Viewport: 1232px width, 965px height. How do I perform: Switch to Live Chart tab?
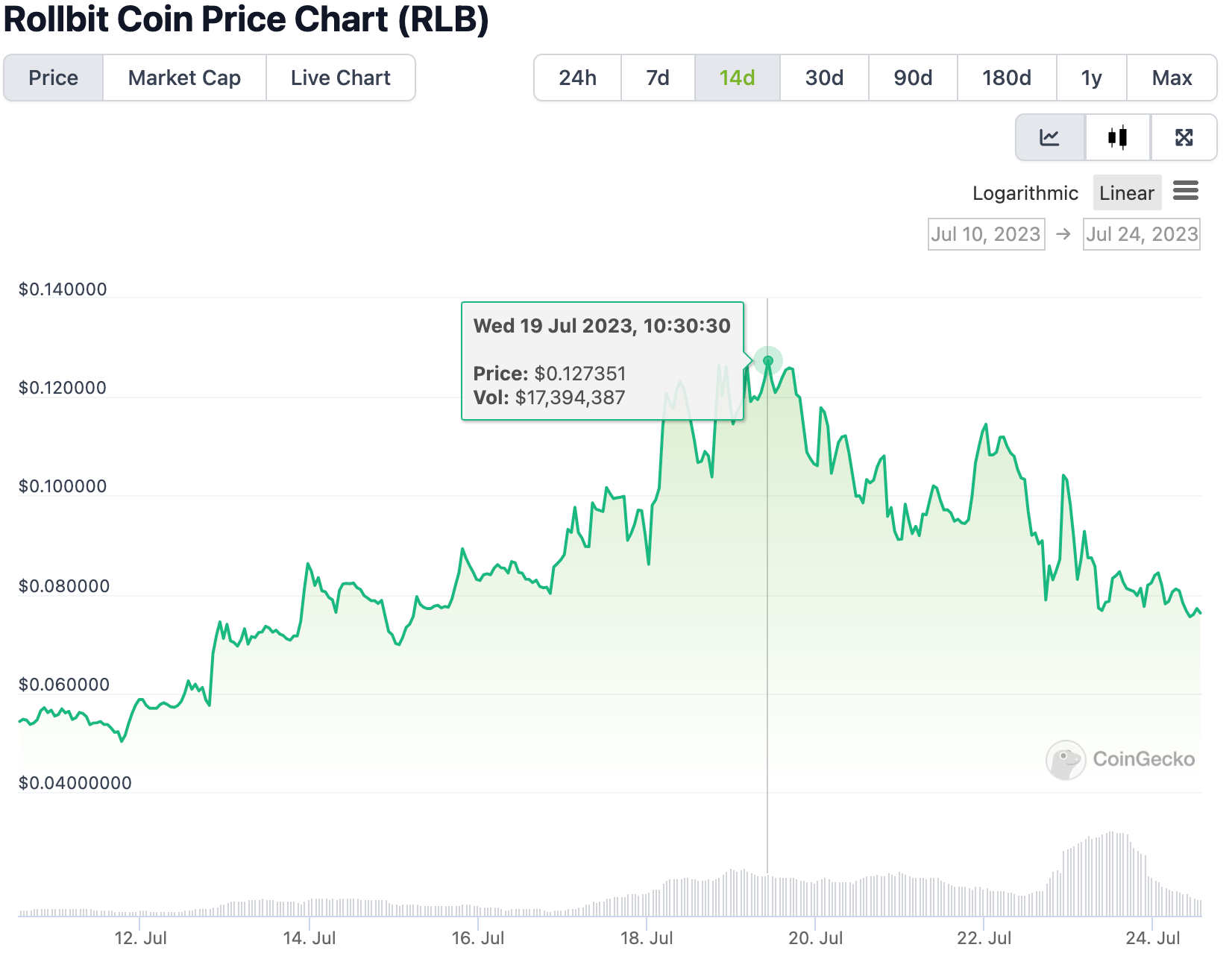click(340, 78)
